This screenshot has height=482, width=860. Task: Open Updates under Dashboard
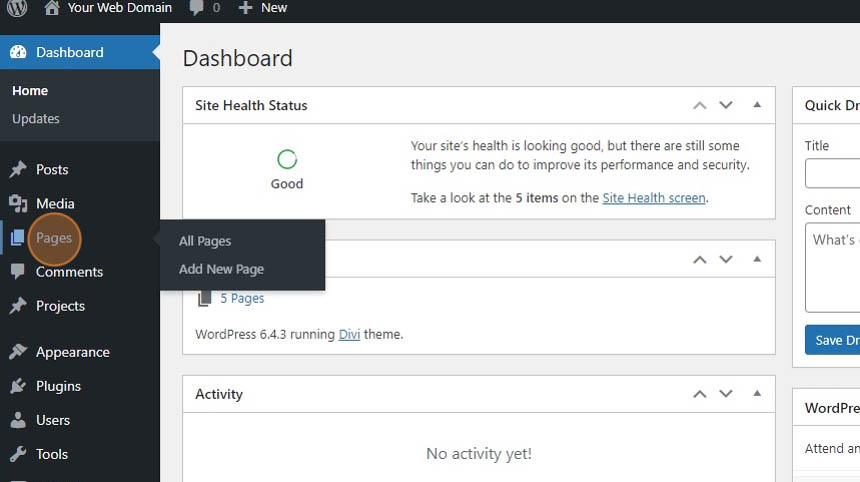click(36, 118)
